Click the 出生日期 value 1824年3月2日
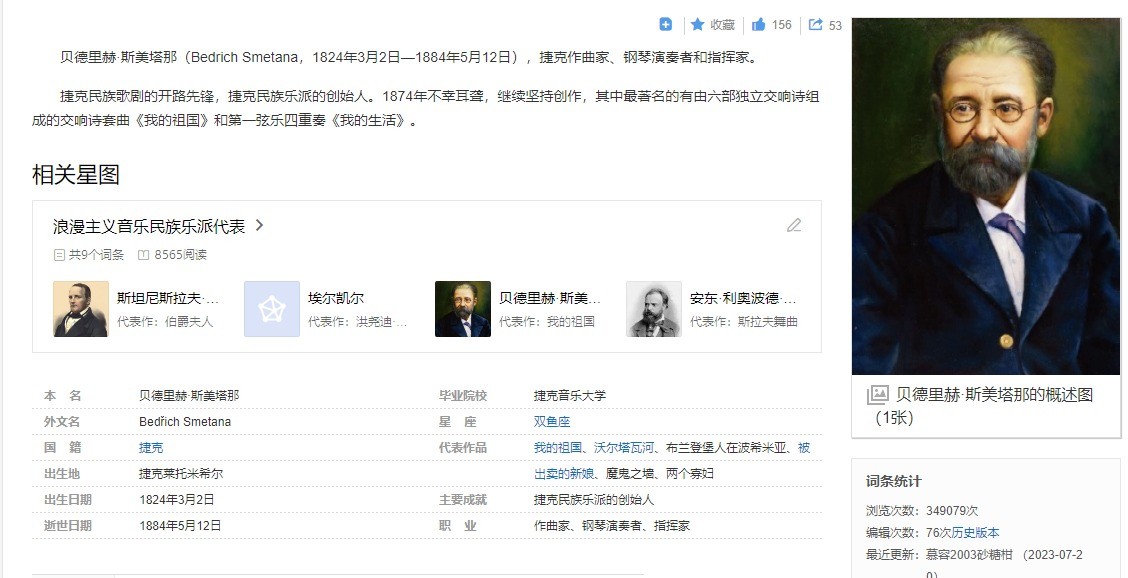 (177, 500)
